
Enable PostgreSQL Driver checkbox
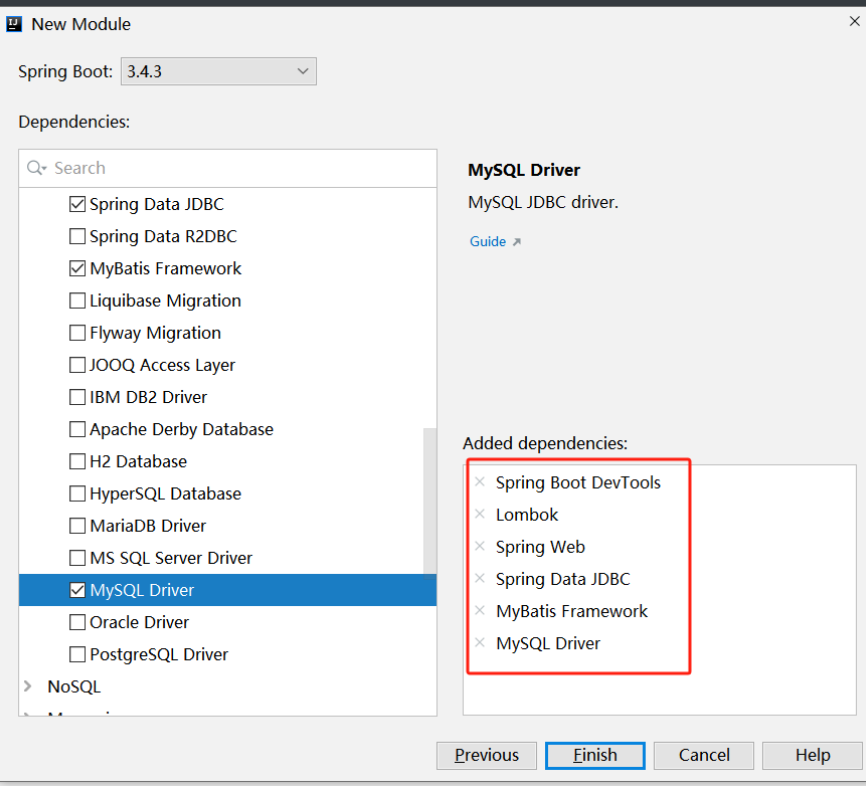pos(77,655)
